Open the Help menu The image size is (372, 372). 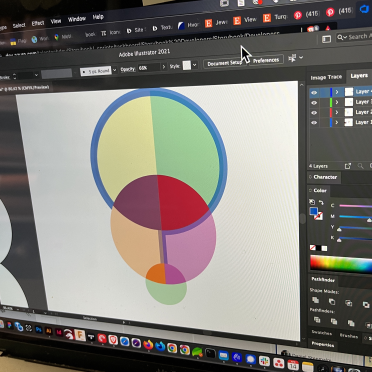tap(98, 17)
